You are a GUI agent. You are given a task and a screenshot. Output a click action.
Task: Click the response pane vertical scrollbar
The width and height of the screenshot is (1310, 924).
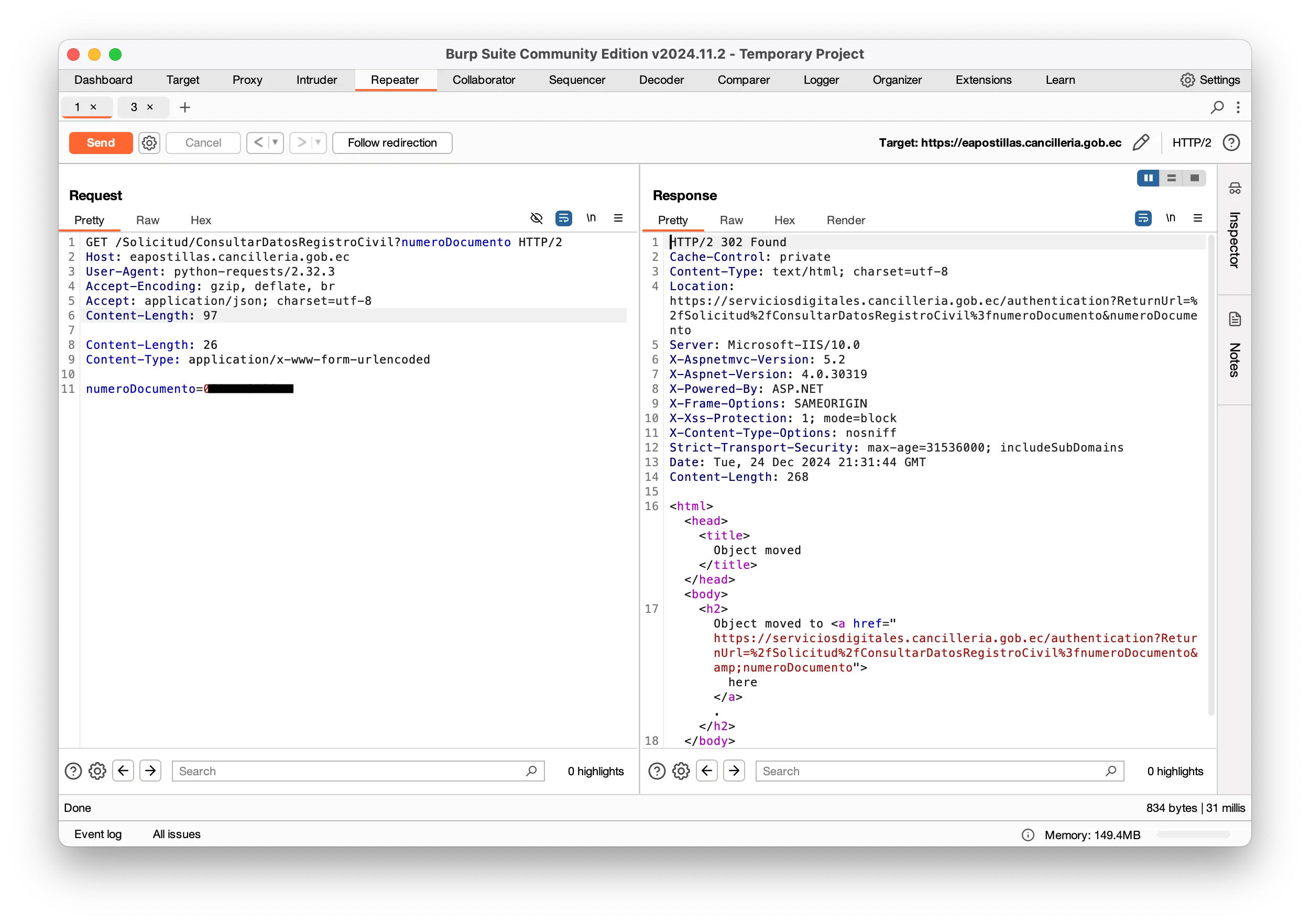(1211, 474)
